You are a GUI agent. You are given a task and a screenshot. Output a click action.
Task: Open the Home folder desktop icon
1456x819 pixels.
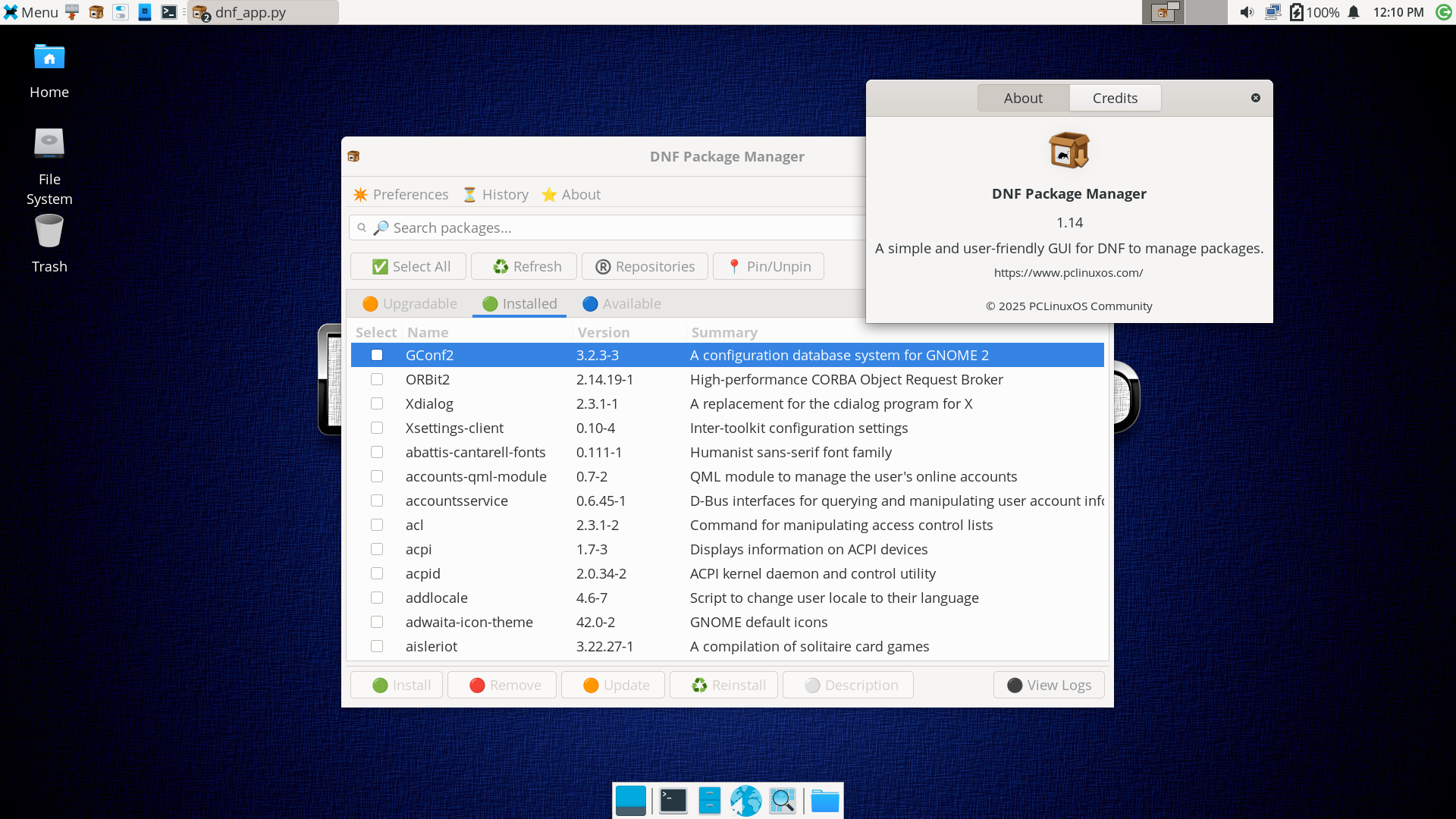pos(49,71)
